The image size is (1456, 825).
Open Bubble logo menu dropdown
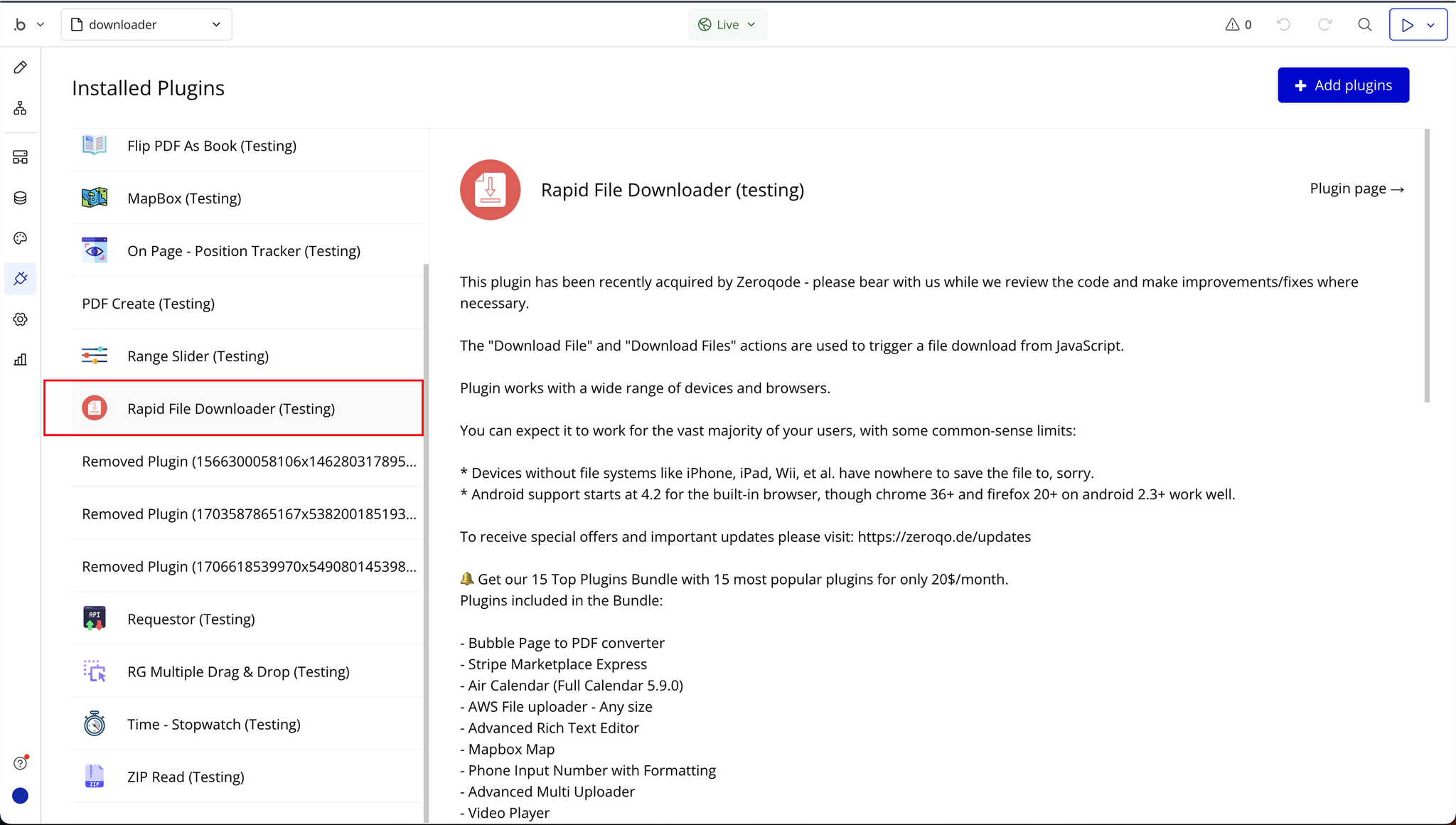[x=28, y=25]
